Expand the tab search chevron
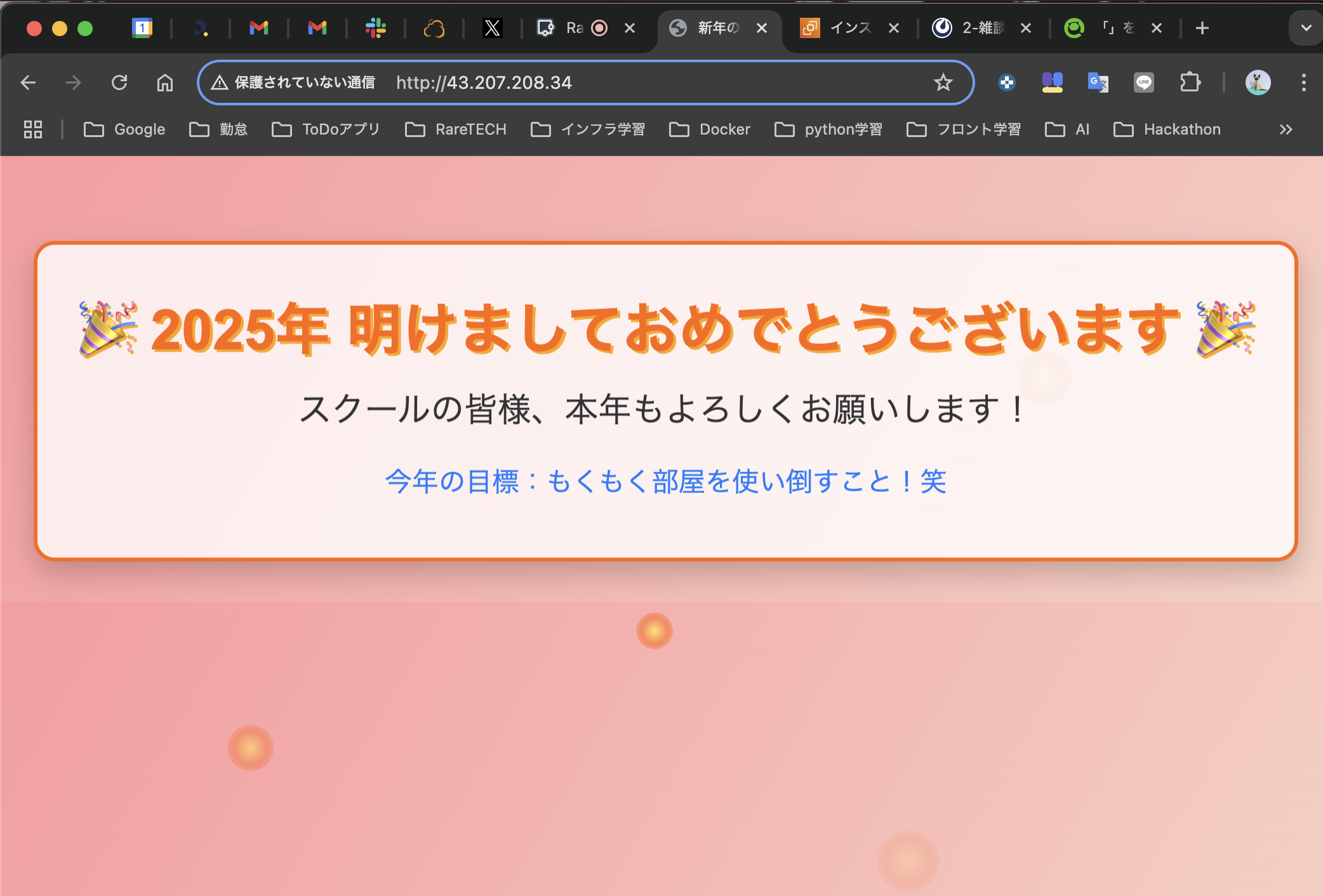This screenshot has height=896, width=1323. tap(1305, 28)
